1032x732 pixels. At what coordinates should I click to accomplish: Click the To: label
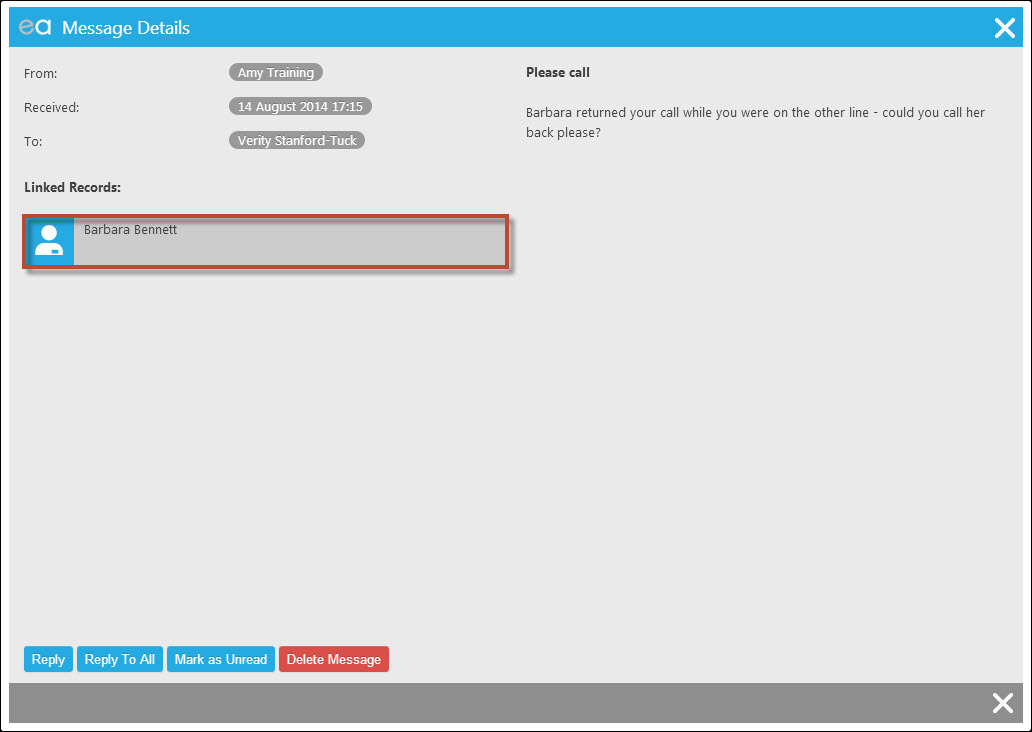[x=33, y=142]
